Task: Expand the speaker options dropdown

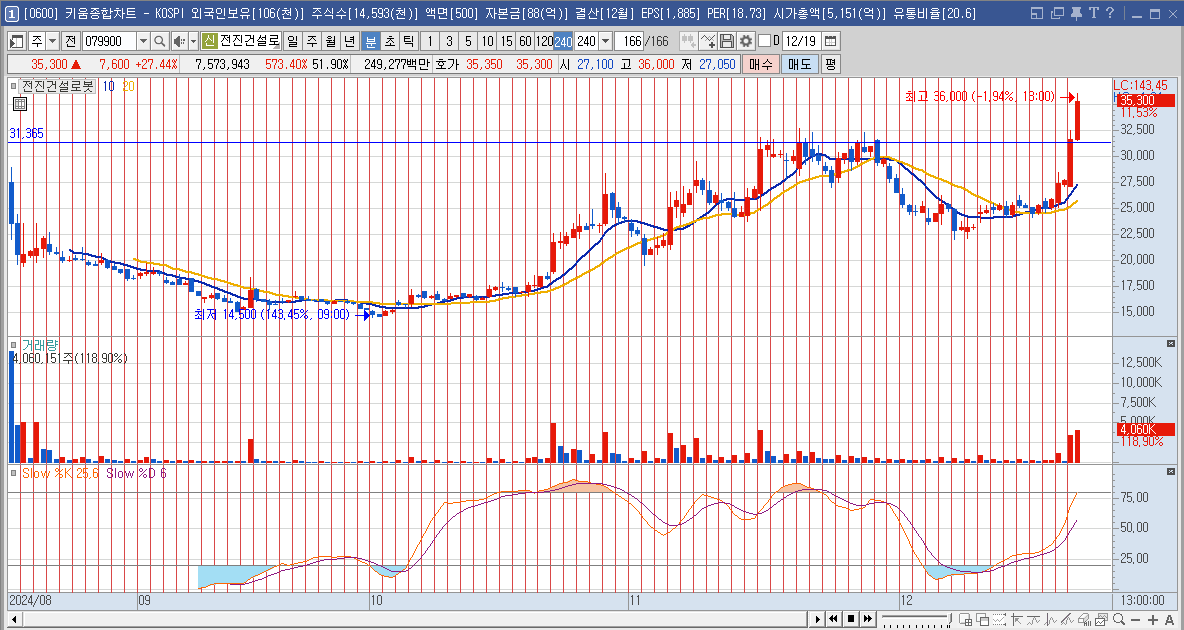Action: [x=193, y=42]
